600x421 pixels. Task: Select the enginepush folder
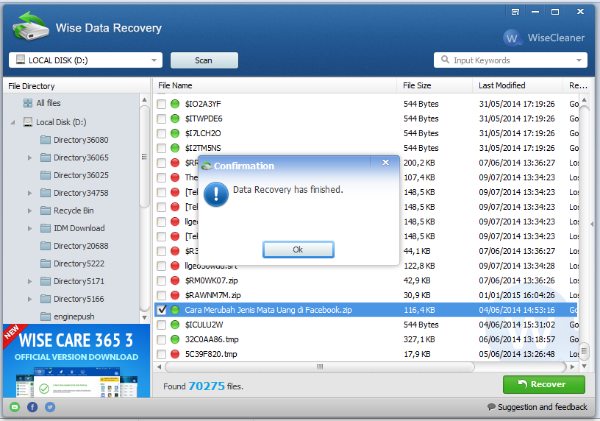pos(67,317)
